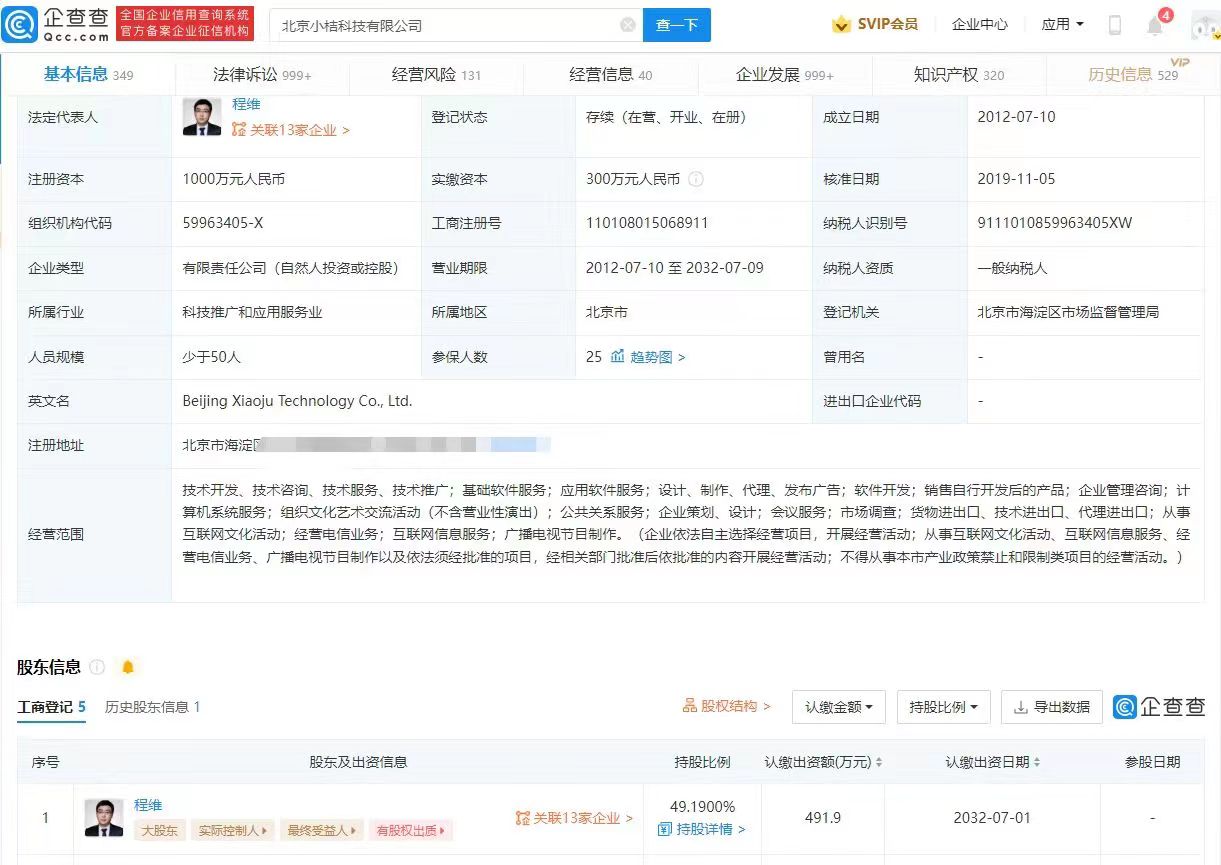
Task: Click 程维 photo in shareholder table
Action: point(104,818)
